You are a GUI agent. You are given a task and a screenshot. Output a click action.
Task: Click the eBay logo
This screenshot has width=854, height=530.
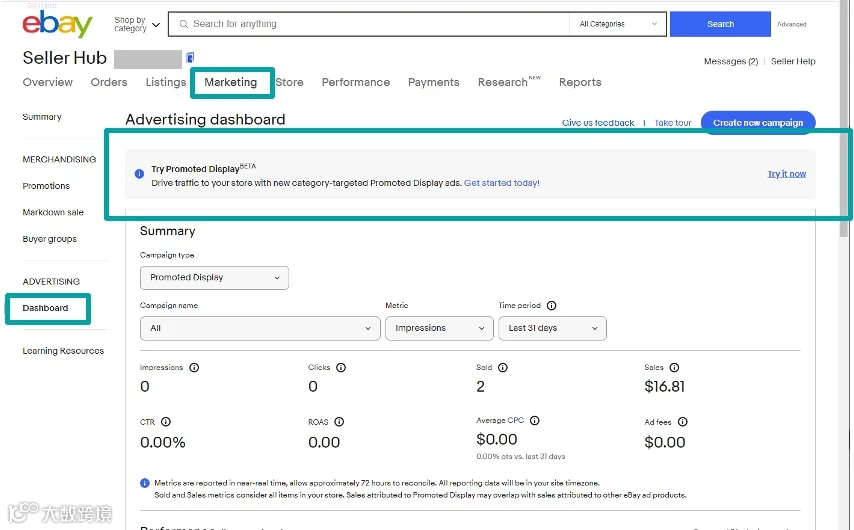57,25
